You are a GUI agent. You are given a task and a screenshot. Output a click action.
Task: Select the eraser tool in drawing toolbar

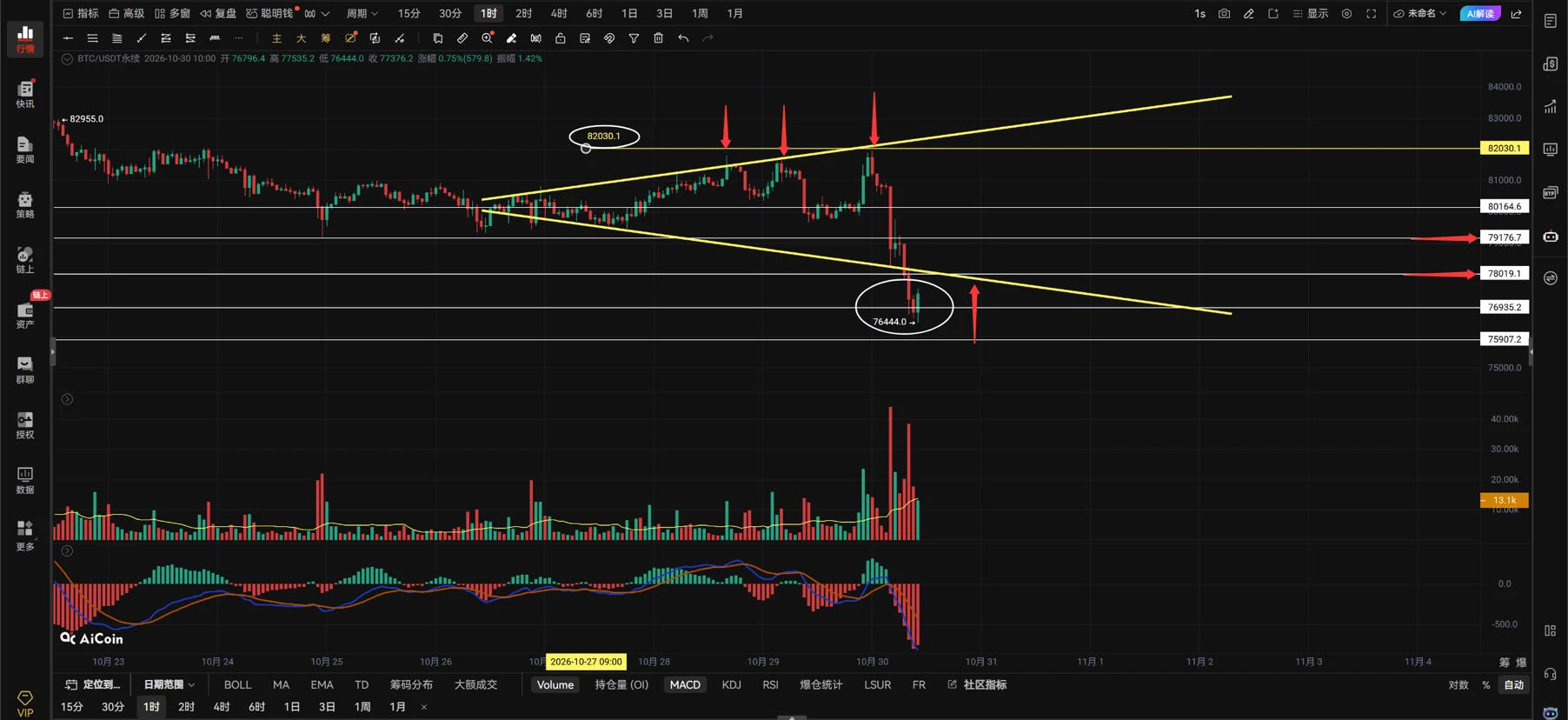click(511, 38)
